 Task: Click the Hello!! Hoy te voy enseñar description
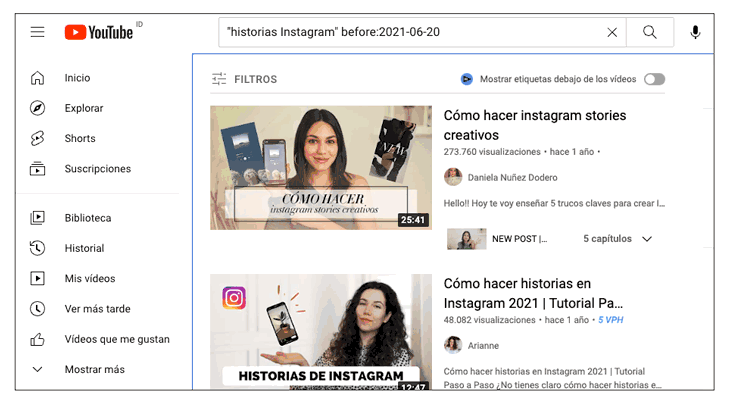554,203
